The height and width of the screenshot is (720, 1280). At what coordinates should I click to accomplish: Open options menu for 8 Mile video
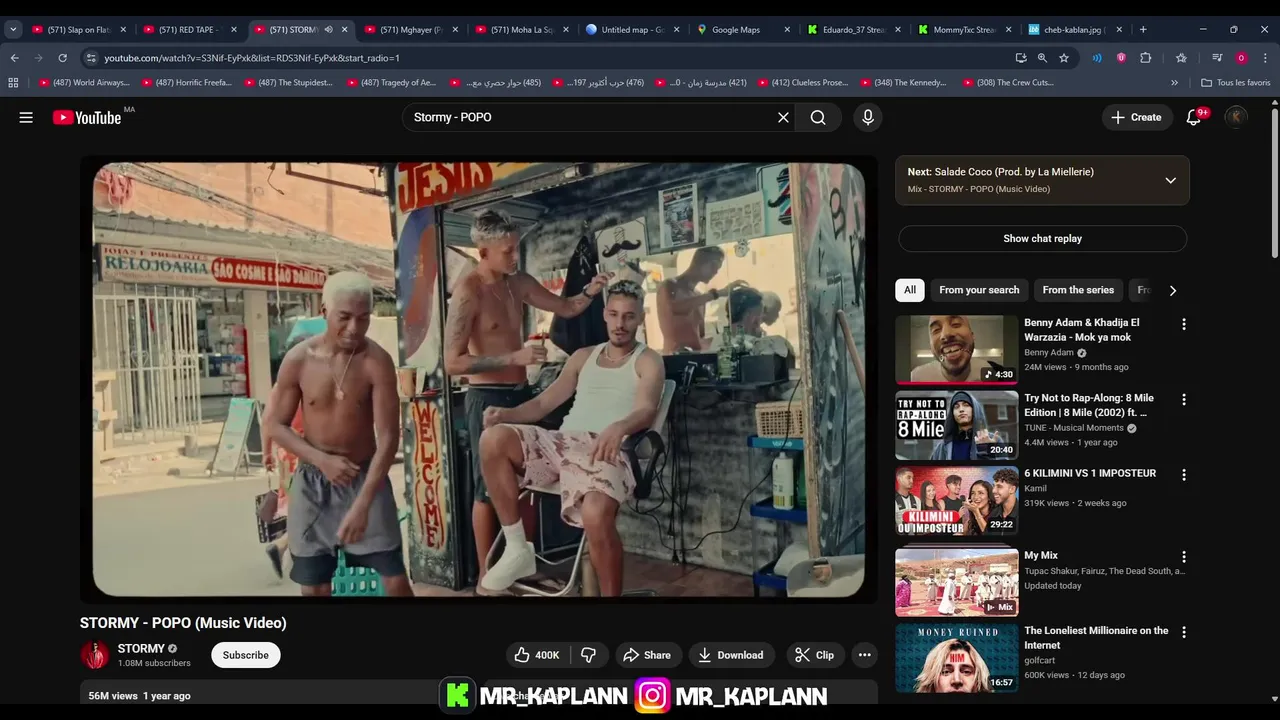[x=1184, y=399]
